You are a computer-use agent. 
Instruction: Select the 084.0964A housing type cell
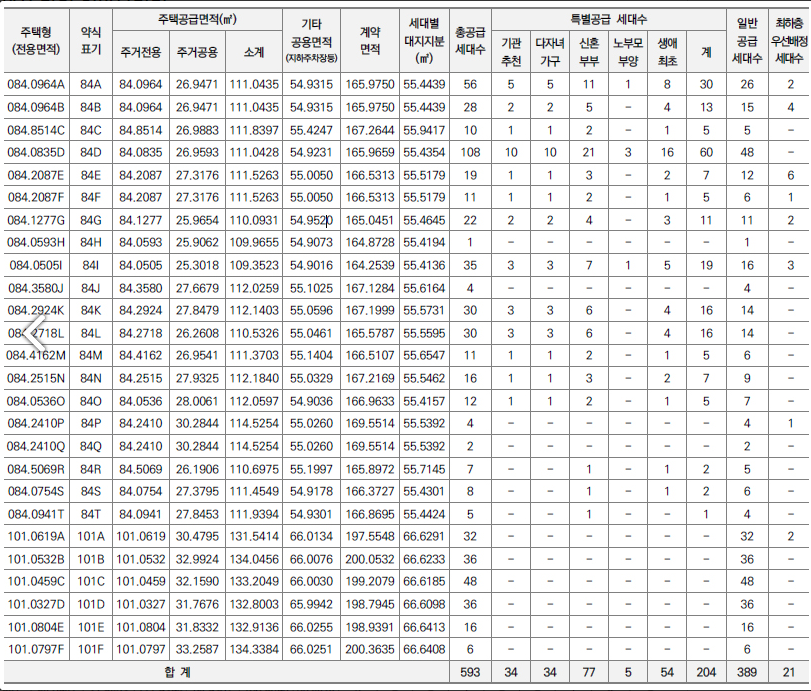click(36, 84)
